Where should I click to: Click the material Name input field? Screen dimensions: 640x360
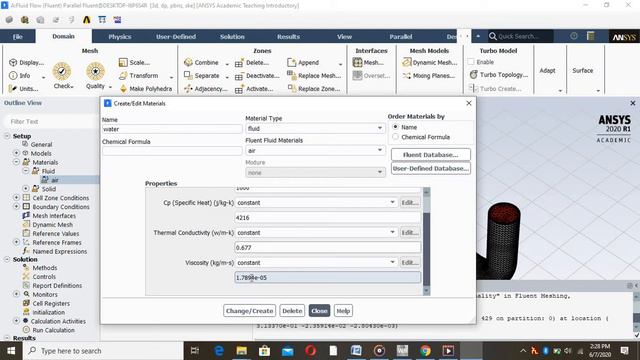(x=172, y=129)
